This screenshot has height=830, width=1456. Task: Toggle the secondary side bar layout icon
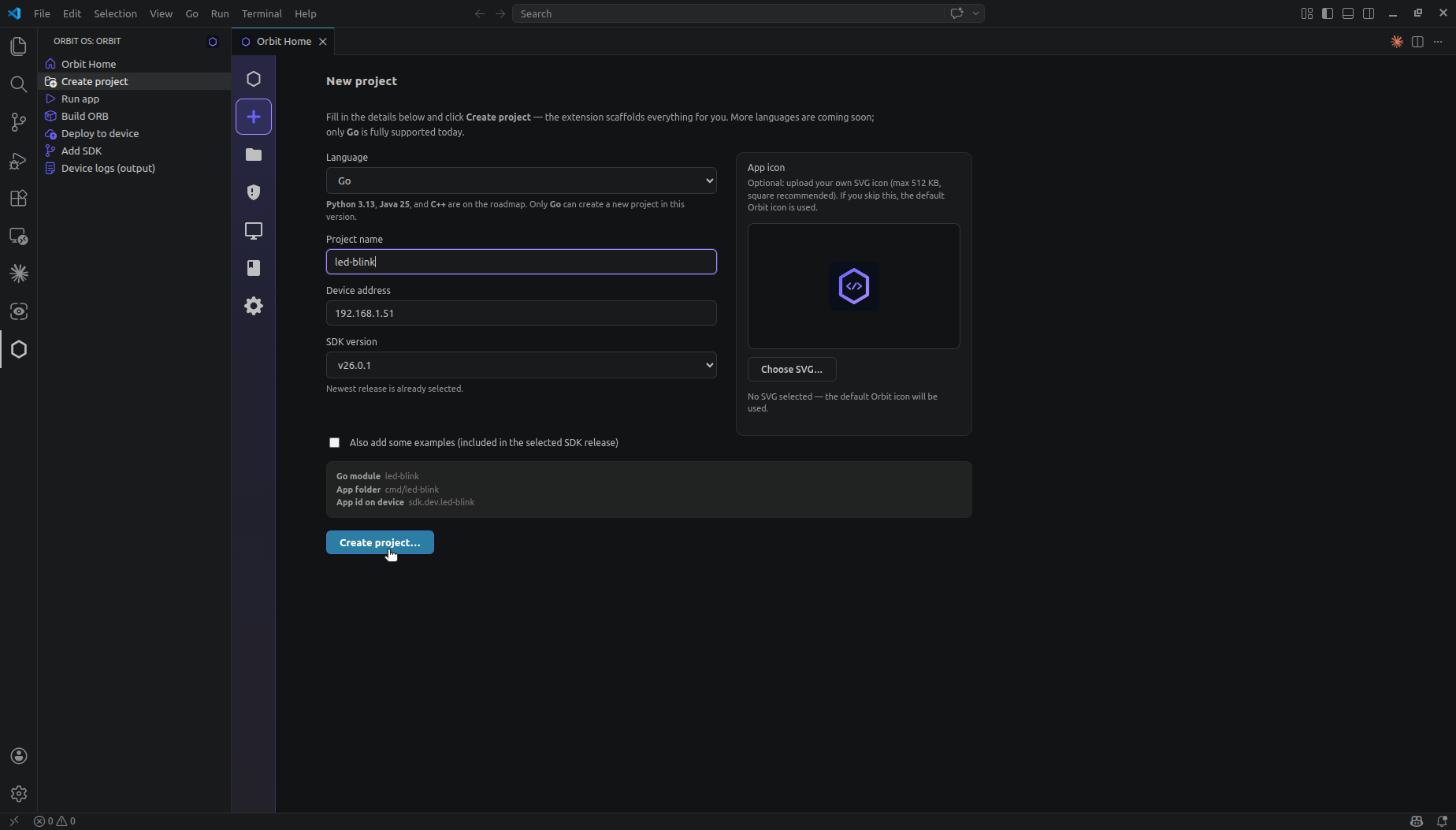(x=1369, y=13)
